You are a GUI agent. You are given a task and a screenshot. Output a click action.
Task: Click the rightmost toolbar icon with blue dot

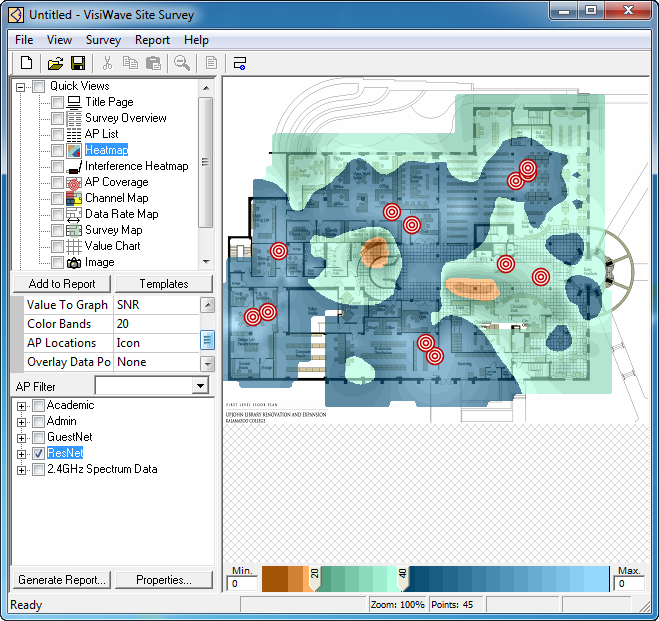pyautogui.click(x=240, y=63)
